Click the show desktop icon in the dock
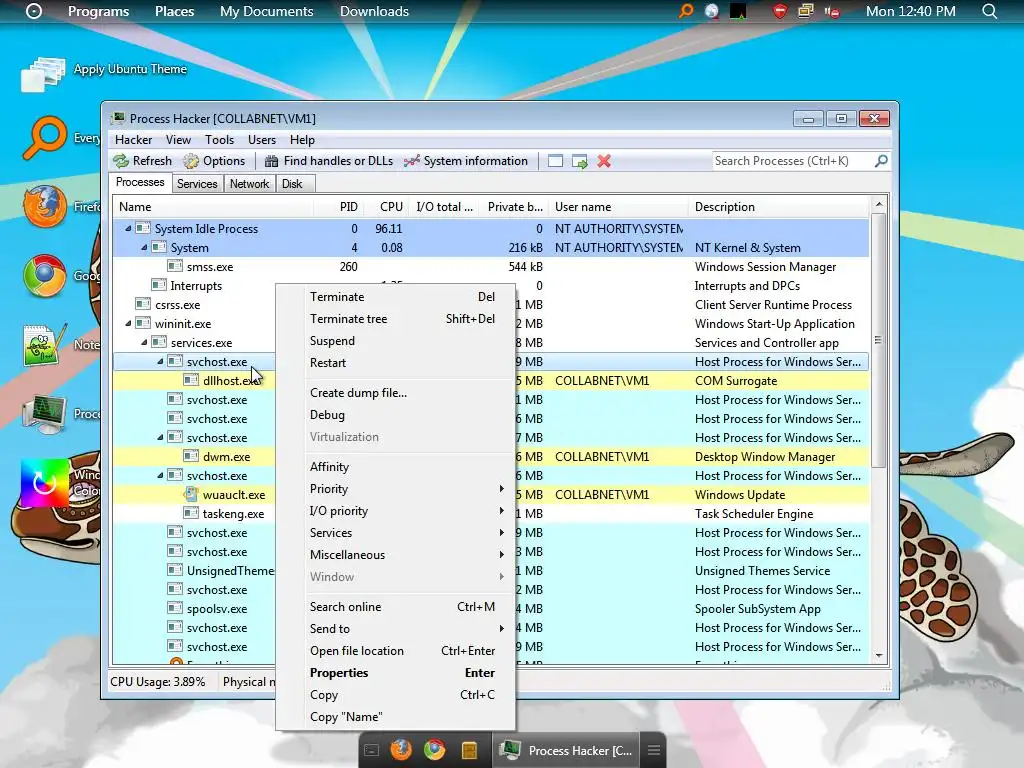 click(x=371, y=750)
